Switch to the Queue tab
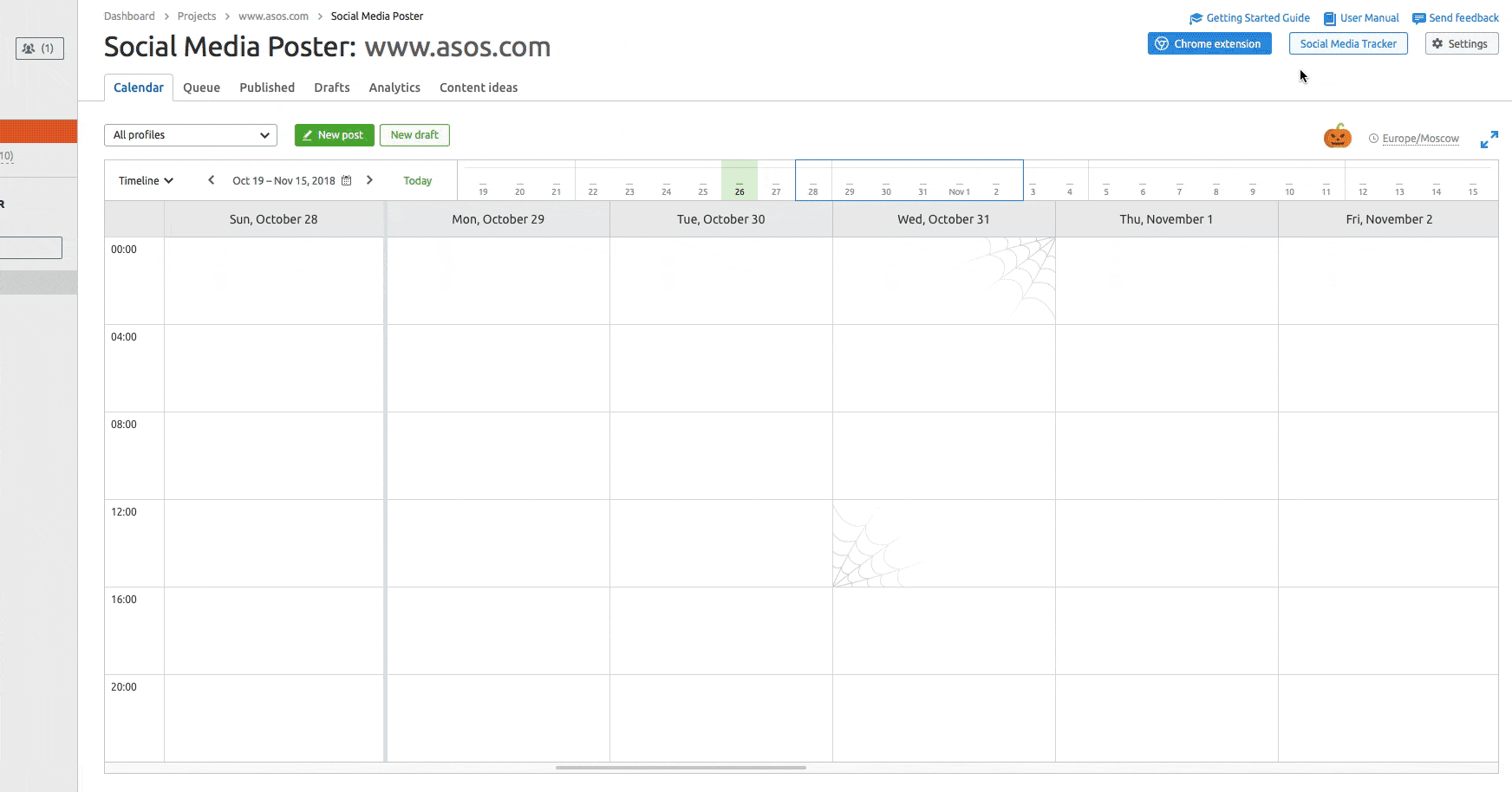This screenshot has height=792, width=1512. (201, 88)
